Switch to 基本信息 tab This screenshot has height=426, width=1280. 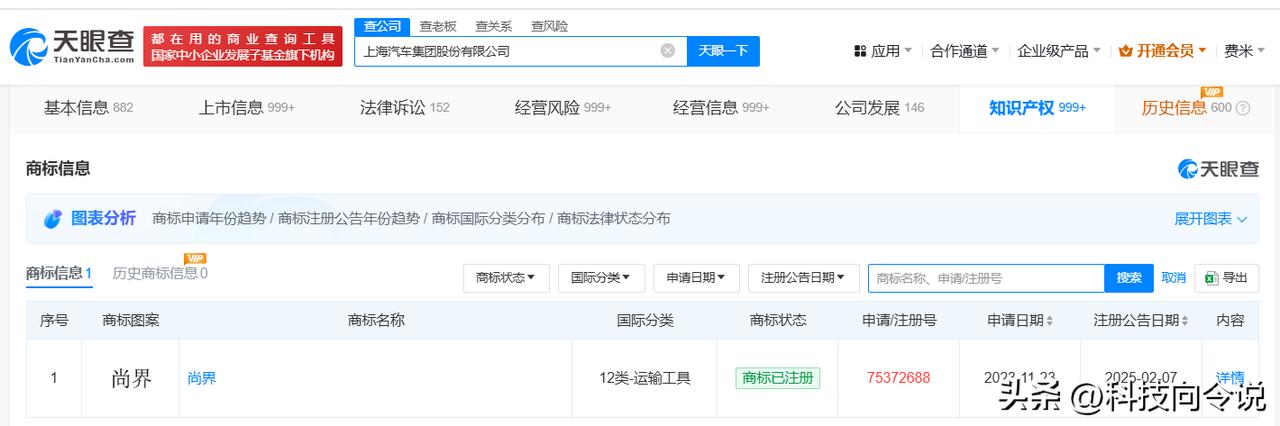(88, 108)
